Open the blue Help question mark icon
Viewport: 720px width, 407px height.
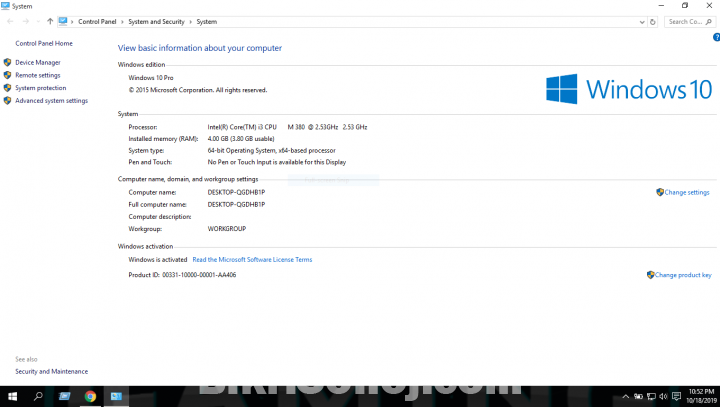click(x=716, y=38)
